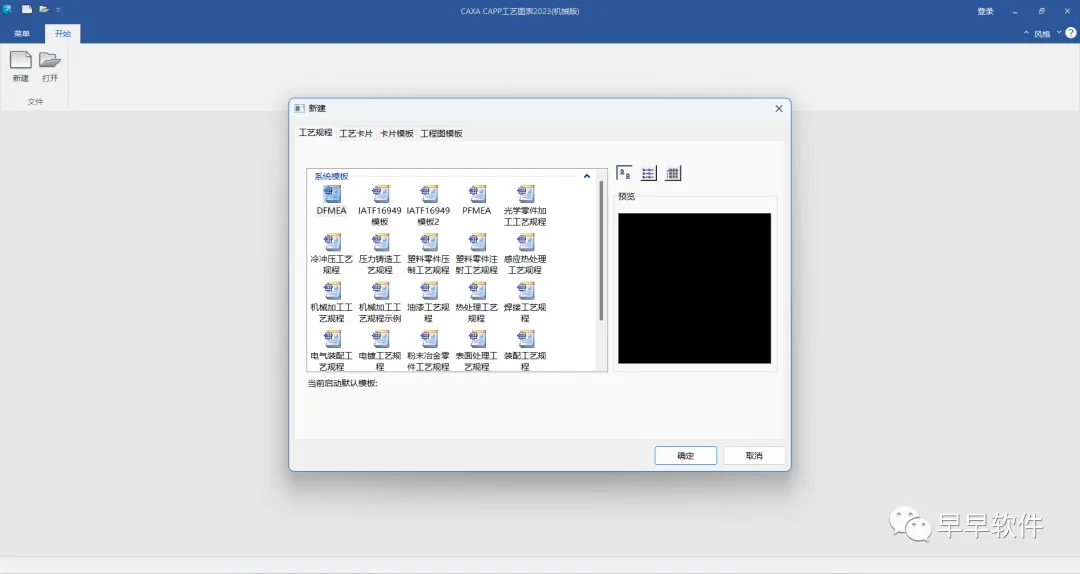Image resolution: width=1080 pixels, height=574 pixels.
Task: Select 焊接工艺规程 template
Action: pos(525,302)
